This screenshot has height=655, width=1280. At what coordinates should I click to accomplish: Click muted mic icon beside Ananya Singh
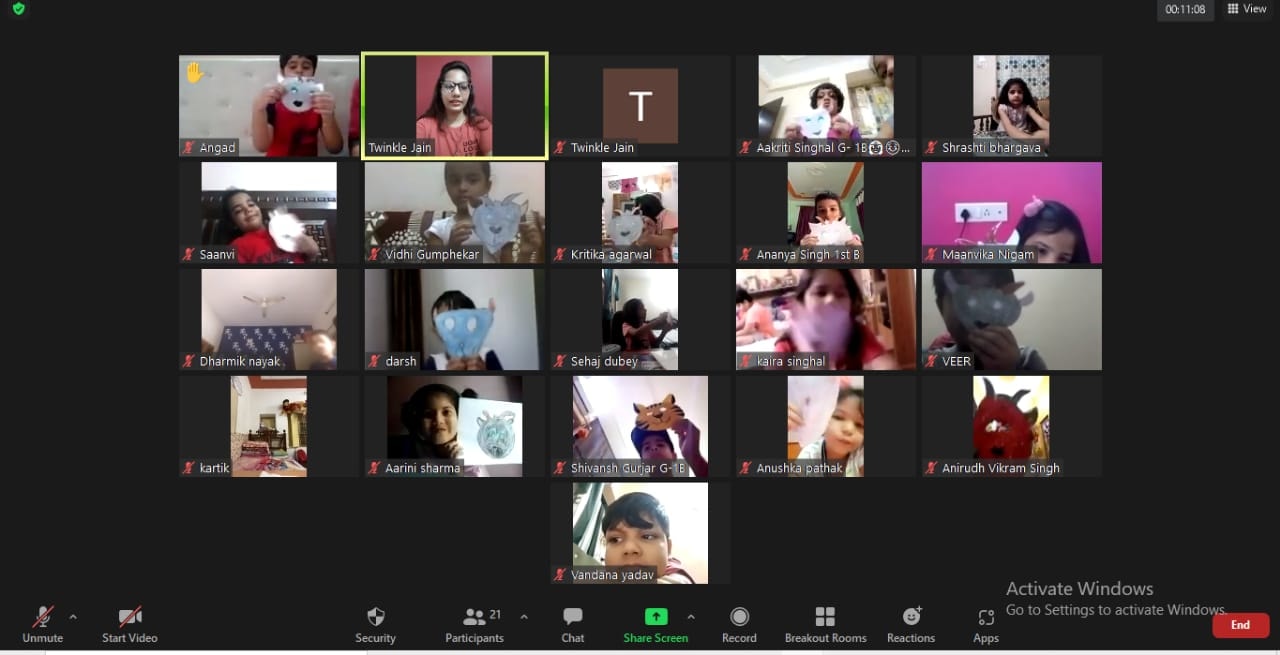(x=746, y=255)
